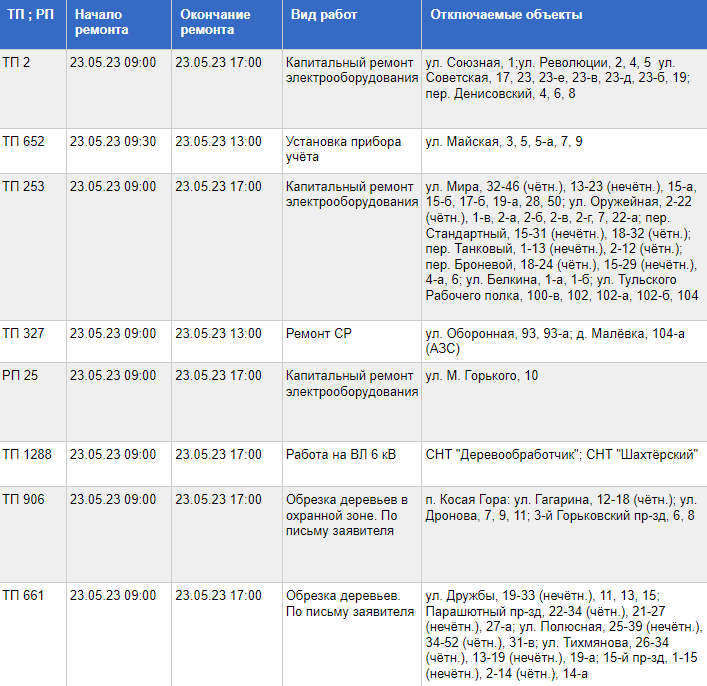Select the 'Ремонт СР' cell
The image size is (707, 686).
(319, 333)
